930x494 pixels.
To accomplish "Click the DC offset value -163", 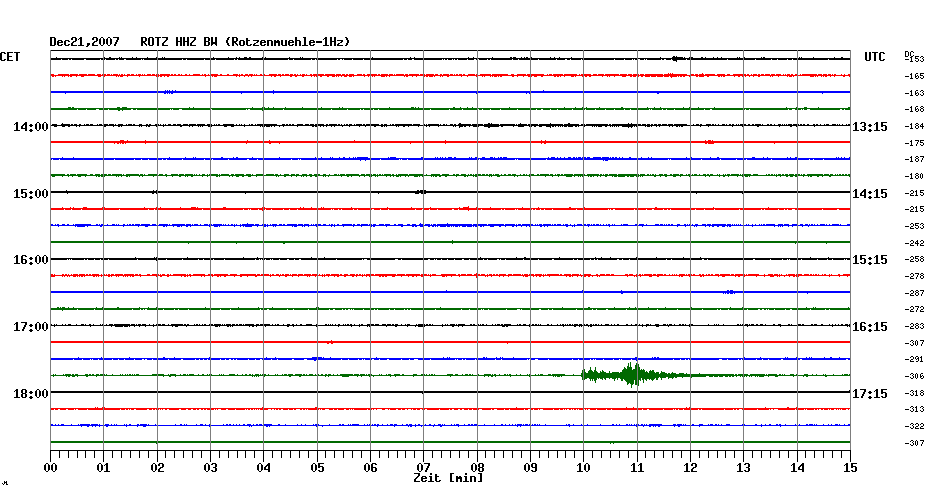I will point(915,93).
